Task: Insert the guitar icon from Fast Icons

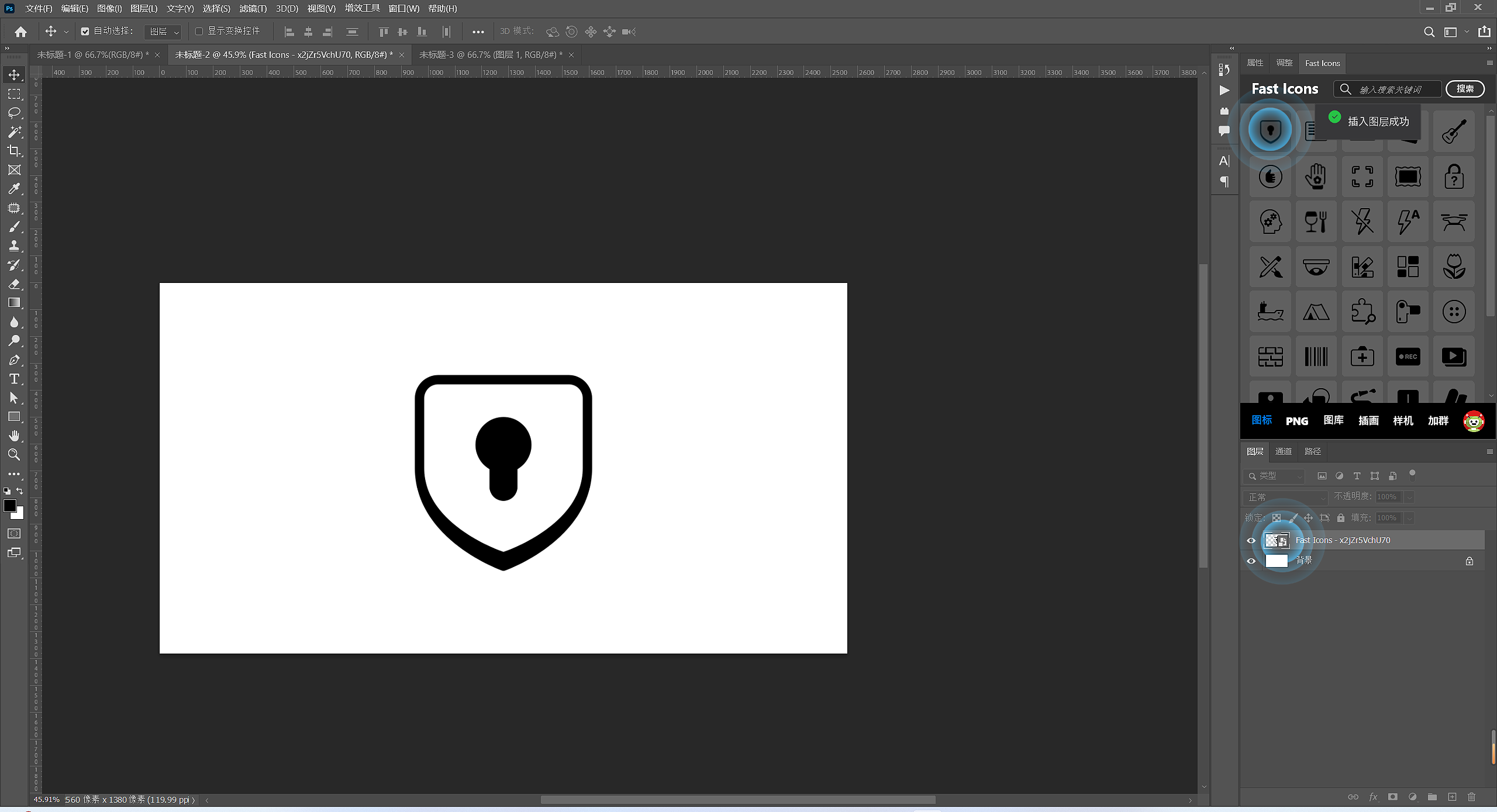Action: click(x=1454, y=131)
